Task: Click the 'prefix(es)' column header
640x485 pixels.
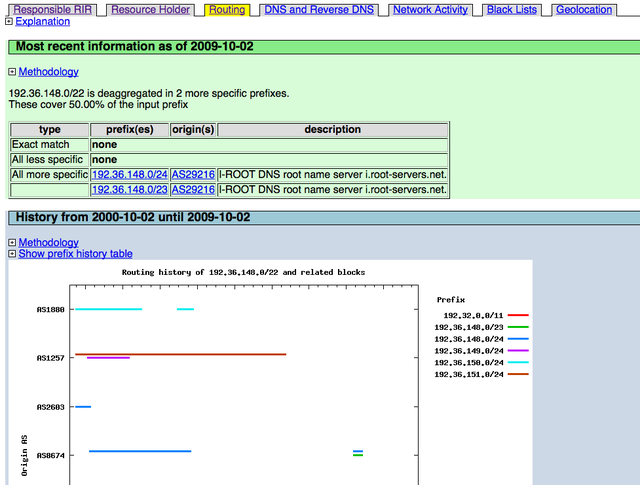Action: click(x=129, y=130)
